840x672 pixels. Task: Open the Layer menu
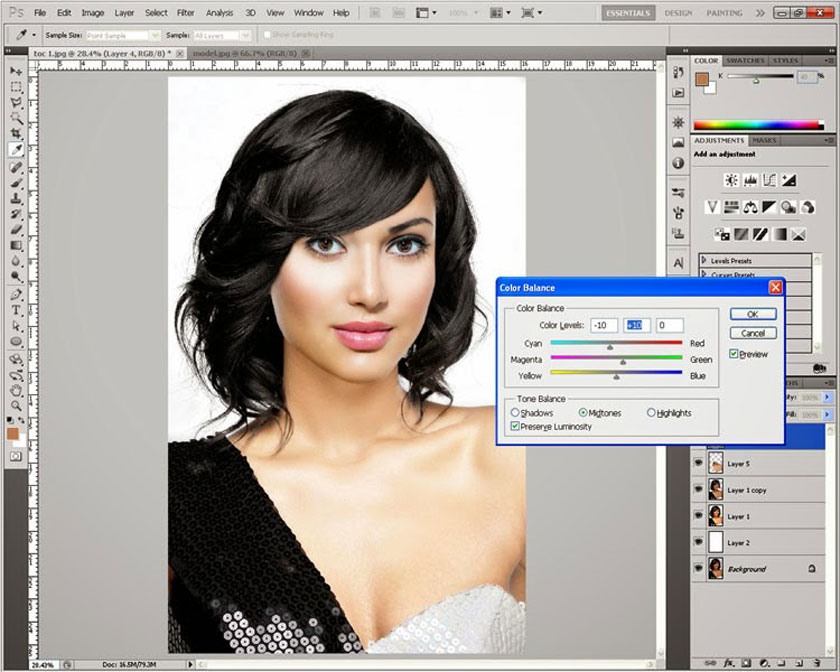124,12
